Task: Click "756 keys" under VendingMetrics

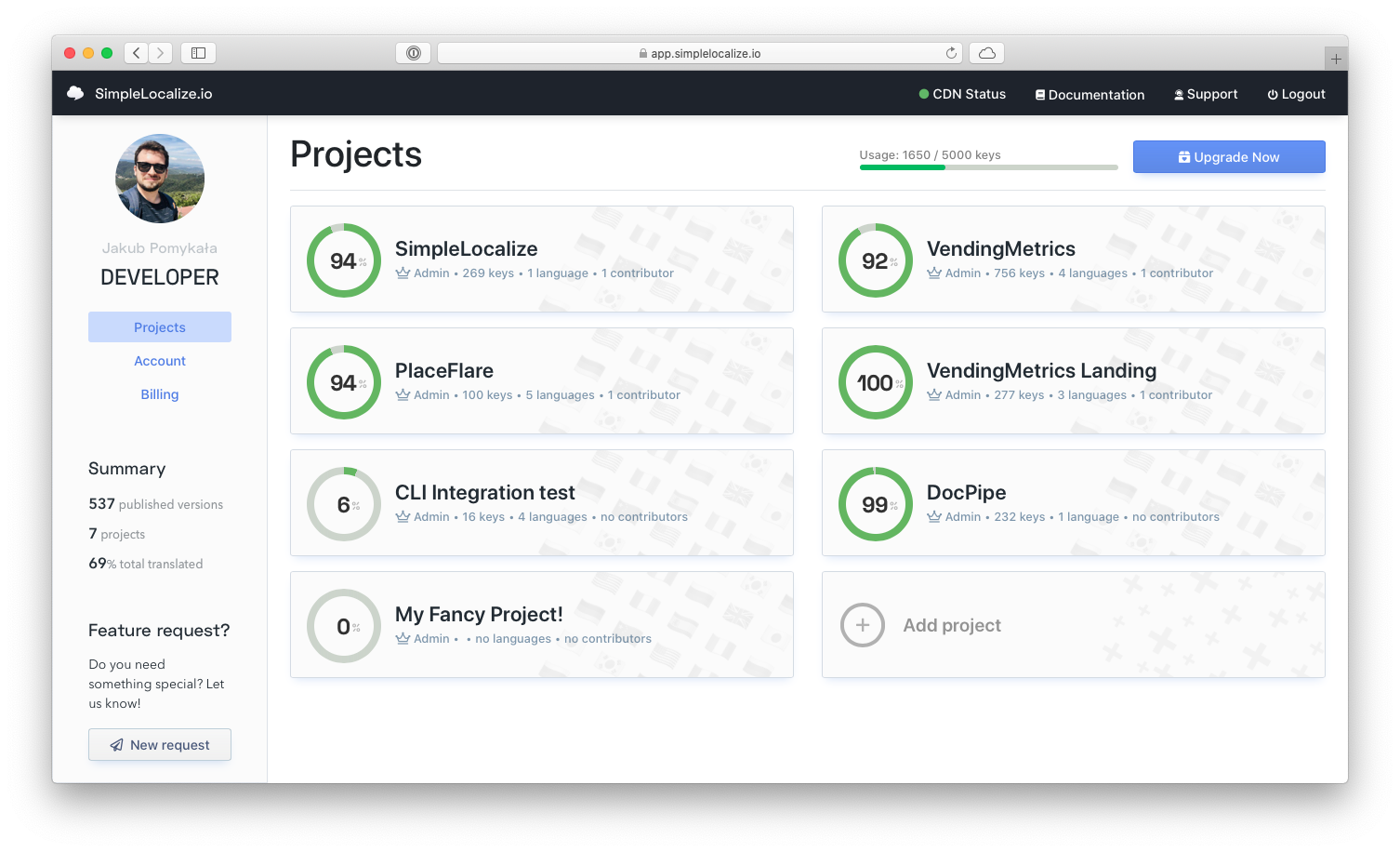Action: (x=1020, y=273)
